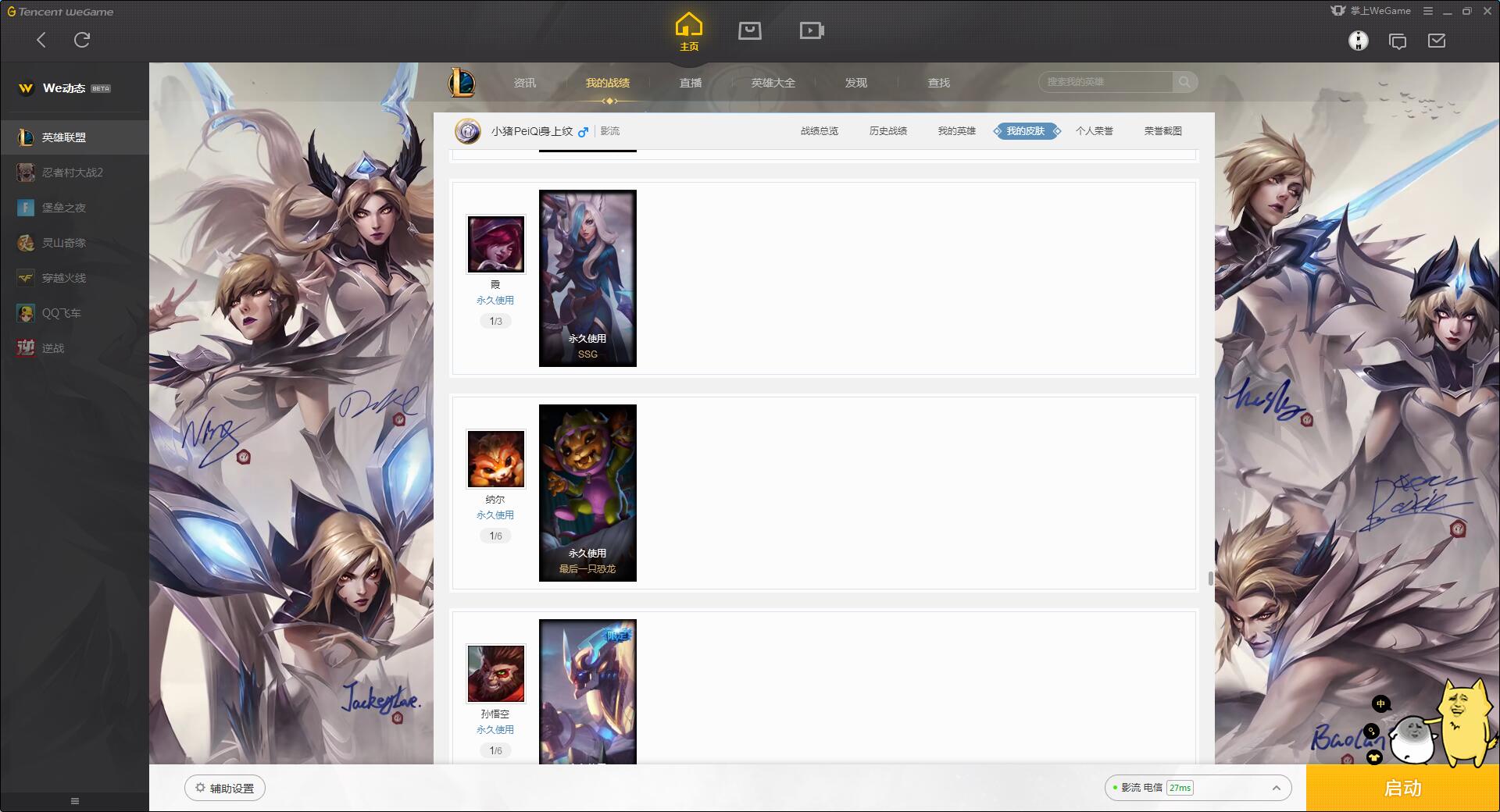Image resolution: width=1500 pixels, height=812 pixels.
Task: Click the 1/6 badge under 纳尔
Action: tap(495, 536)
